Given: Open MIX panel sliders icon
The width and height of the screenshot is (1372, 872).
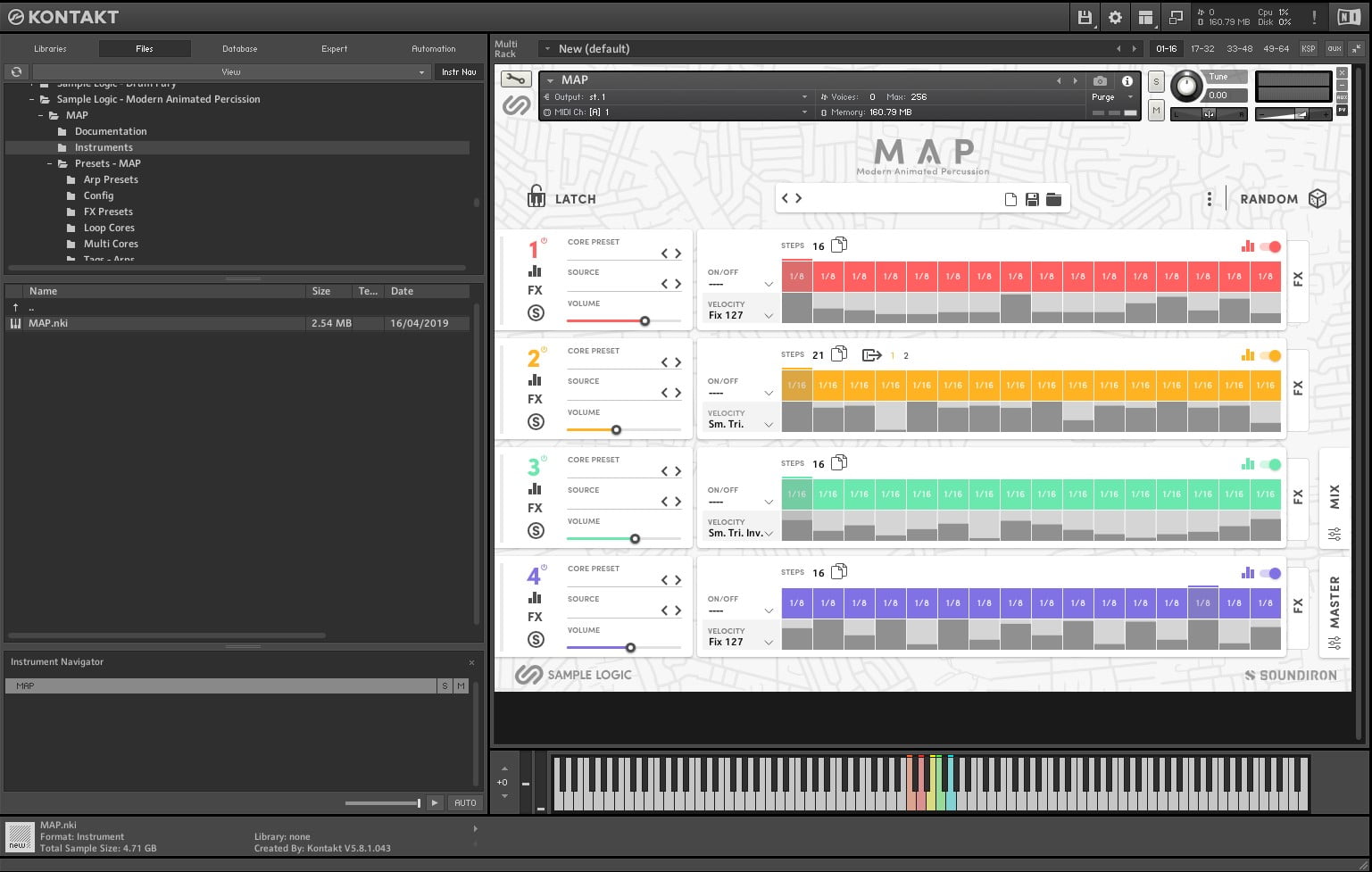Looking at the screenshot, I should click(x=1335, y=534).
